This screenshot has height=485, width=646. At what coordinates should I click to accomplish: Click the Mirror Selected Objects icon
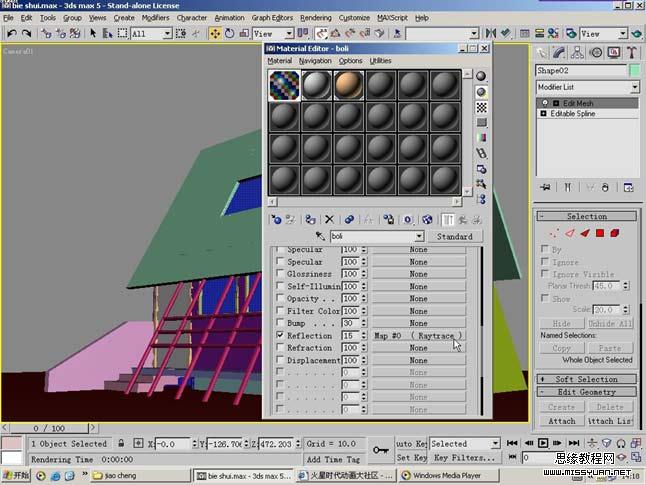coord(491,33)
